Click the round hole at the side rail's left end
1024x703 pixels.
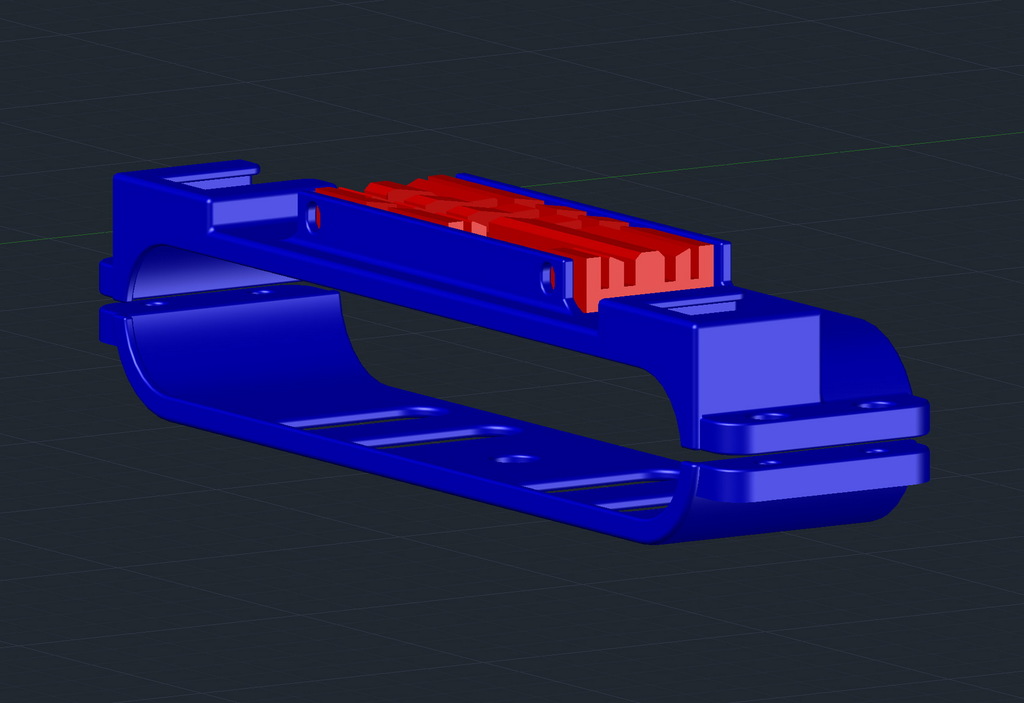(x=313, y=216)
